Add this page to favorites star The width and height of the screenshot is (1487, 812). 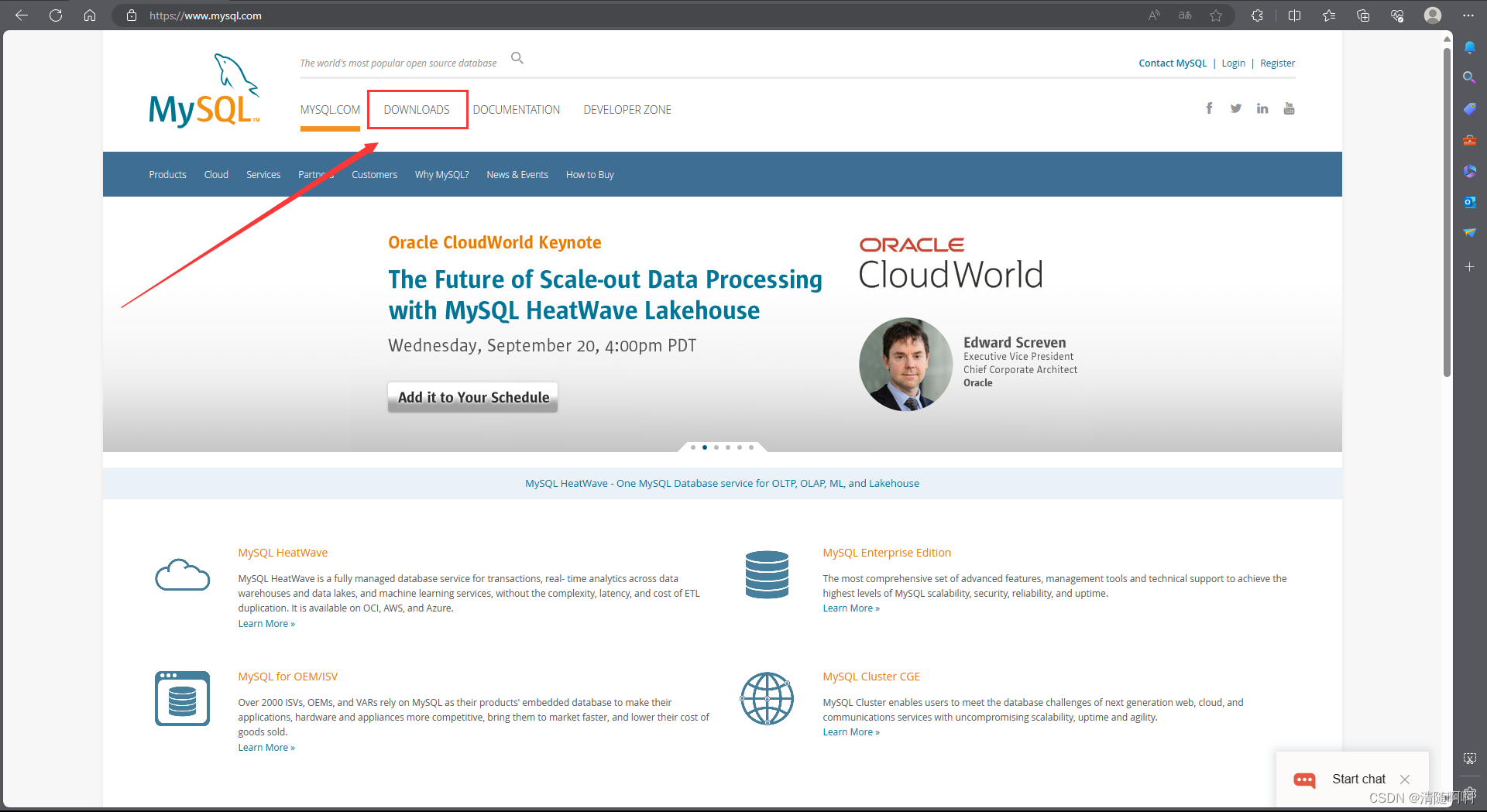[1216, 15]
